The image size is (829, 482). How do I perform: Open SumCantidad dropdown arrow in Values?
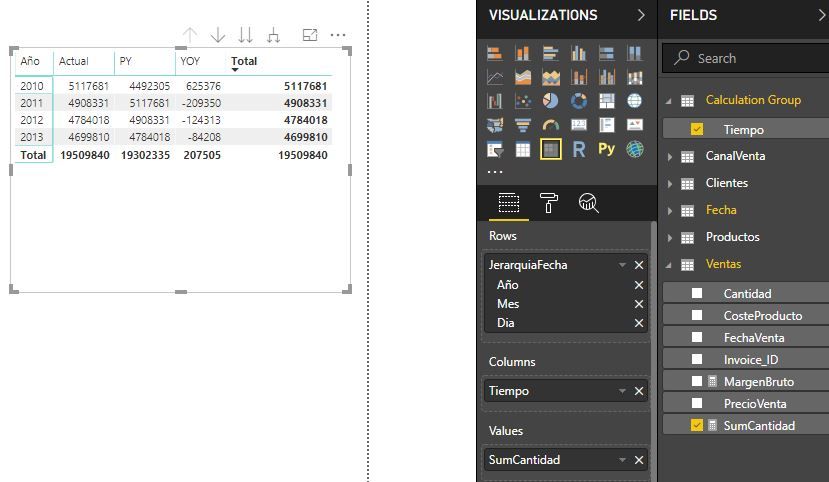tap(622, 460)
